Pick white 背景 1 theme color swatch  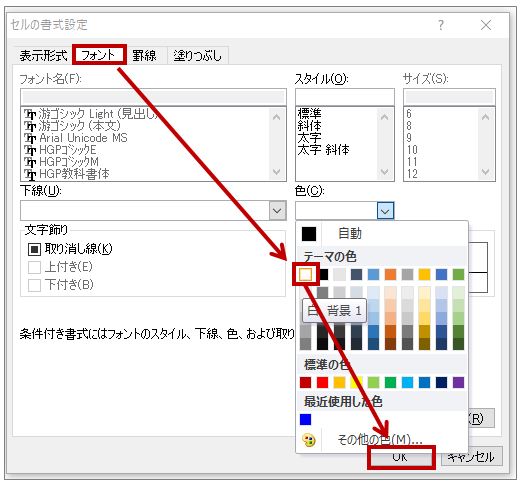coord(305,274)
